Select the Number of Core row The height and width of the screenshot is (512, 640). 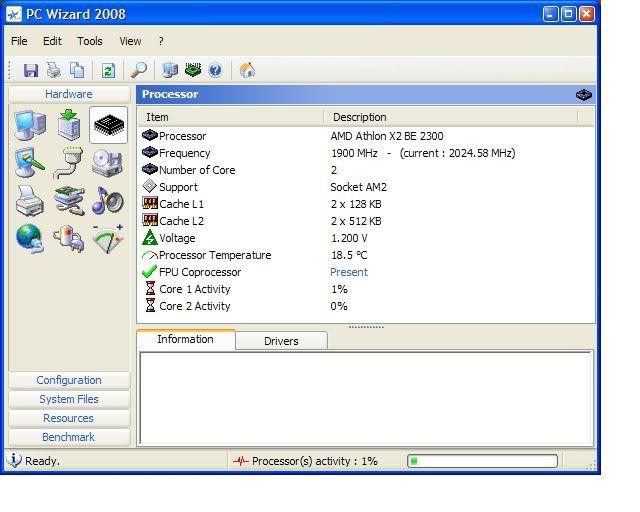pos(366,170)
